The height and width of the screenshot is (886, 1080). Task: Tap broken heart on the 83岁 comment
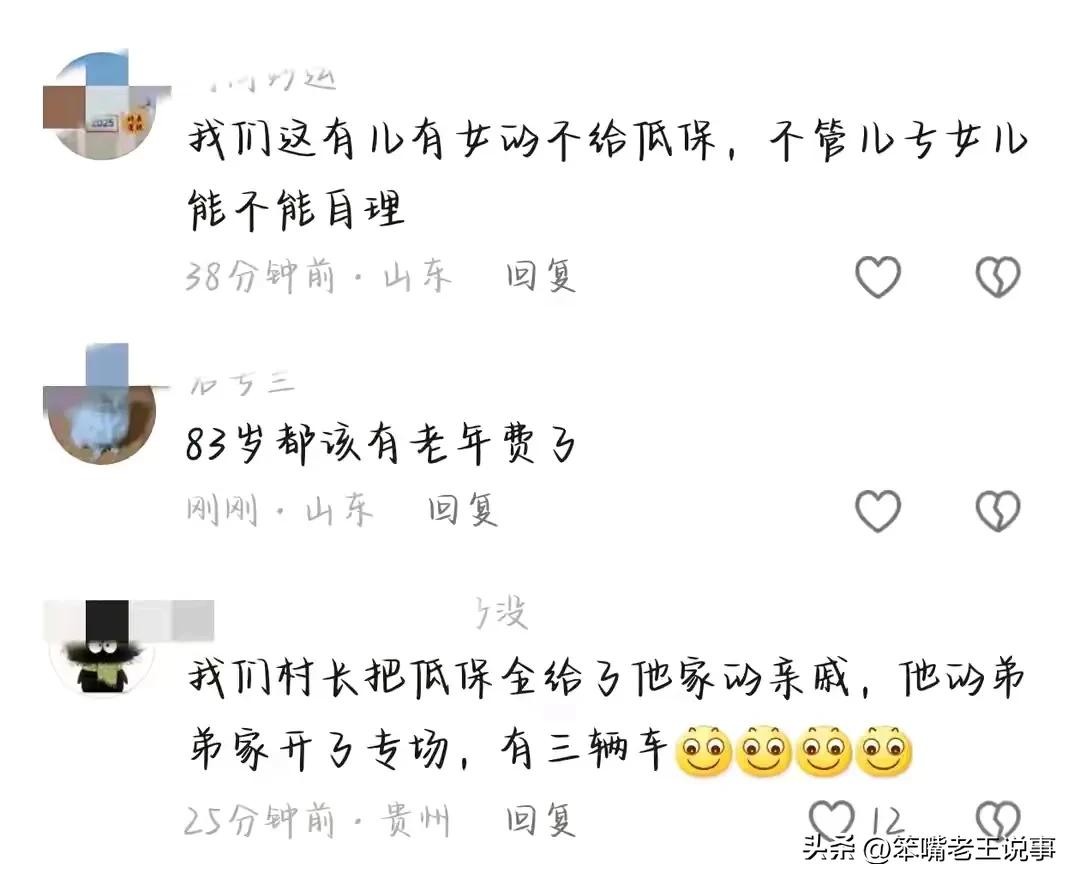(x=997, y=511)
